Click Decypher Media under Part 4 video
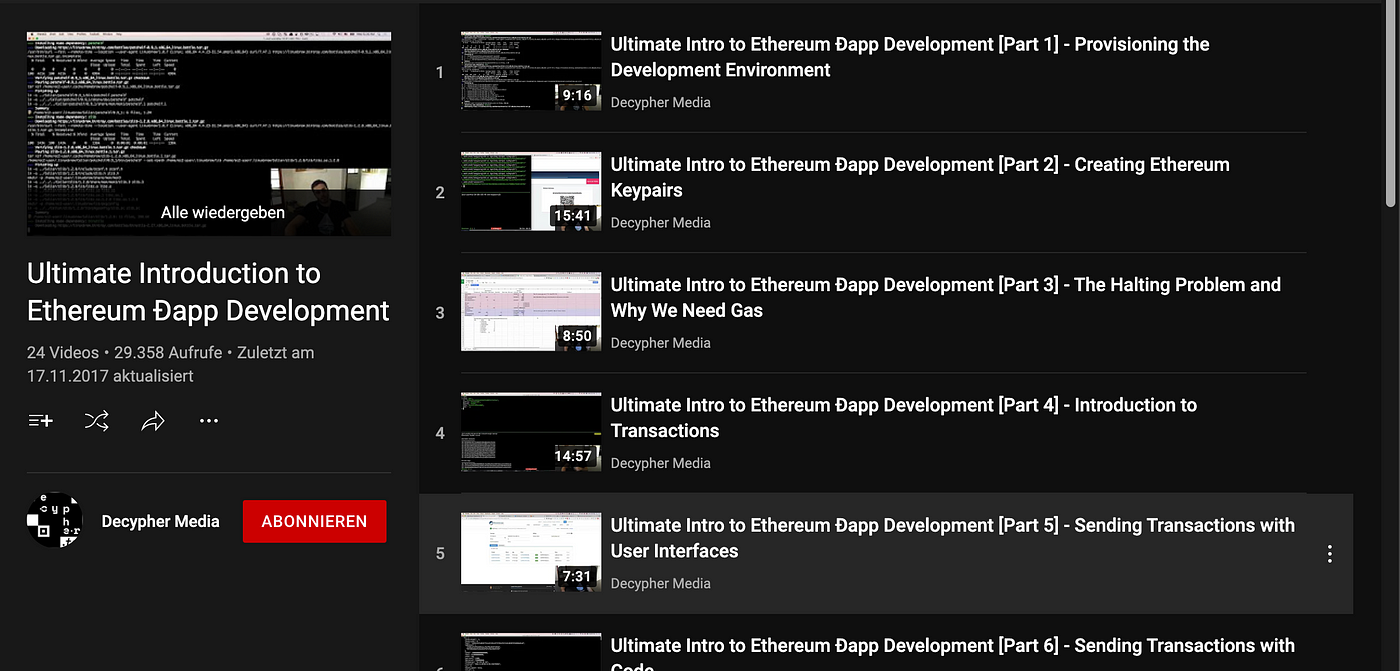Image resolution: width=1400 pixels, height=671 pixels. pyautogui.click(x=660, y=463)
